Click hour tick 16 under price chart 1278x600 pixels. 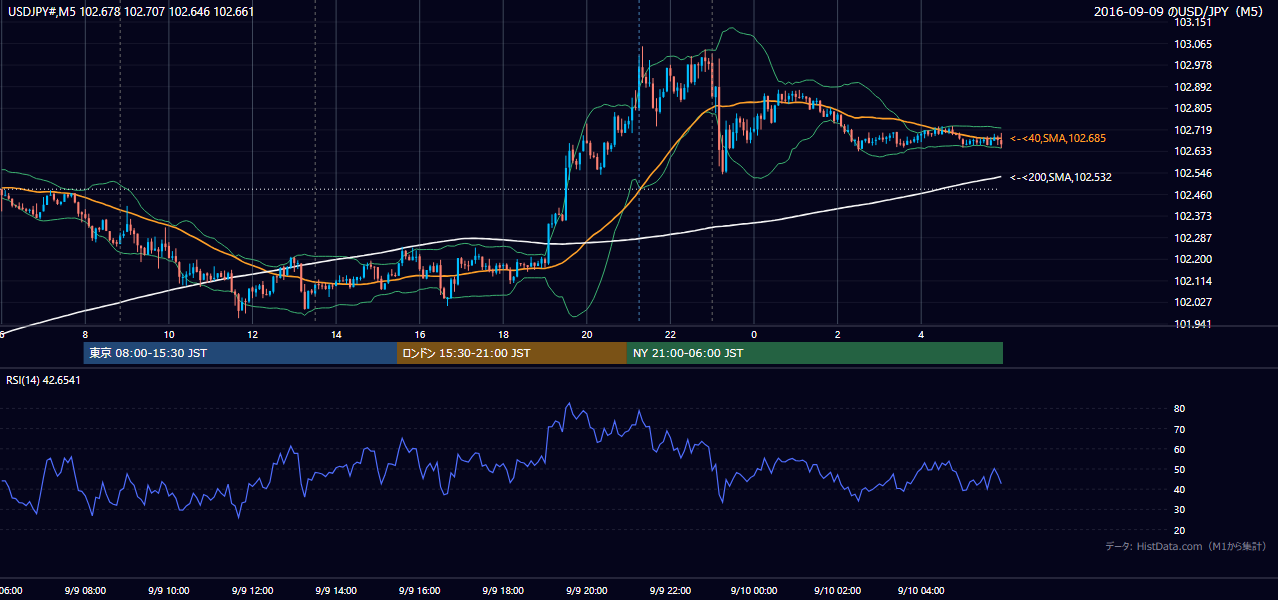[x=420, y=335]
